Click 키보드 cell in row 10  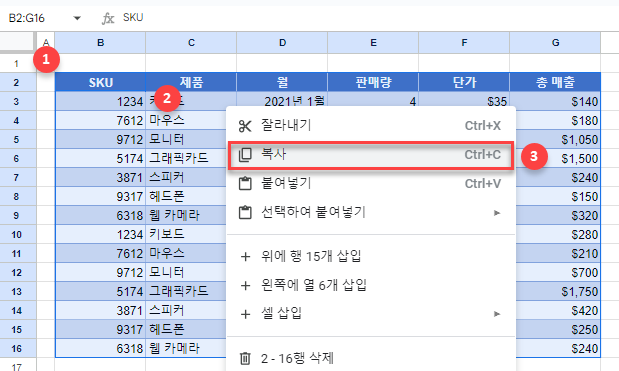point(186,234)
